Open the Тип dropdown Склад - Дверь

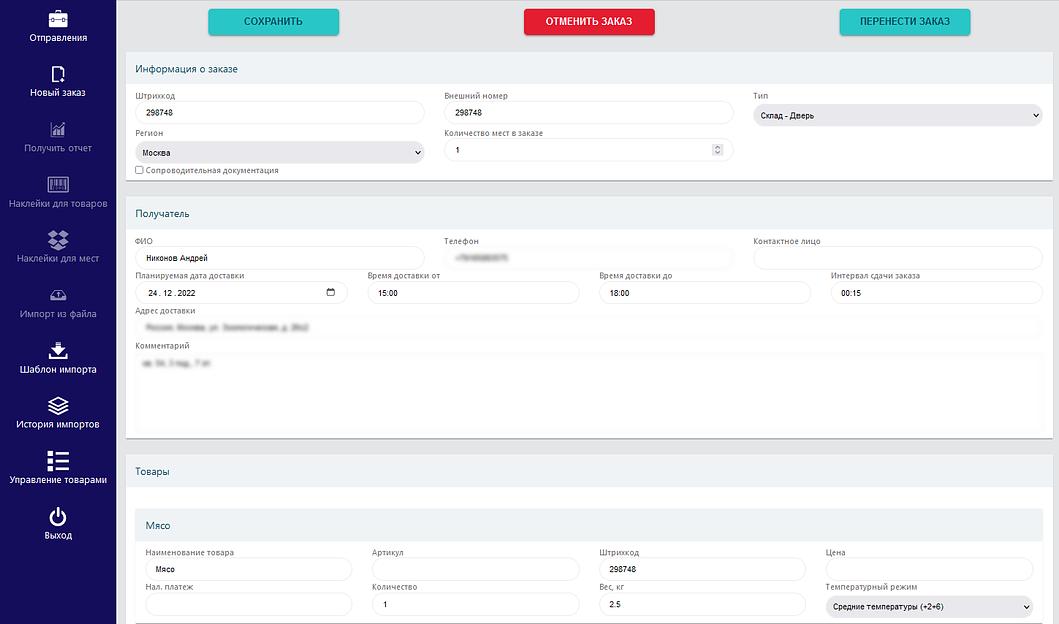point(897,116)
